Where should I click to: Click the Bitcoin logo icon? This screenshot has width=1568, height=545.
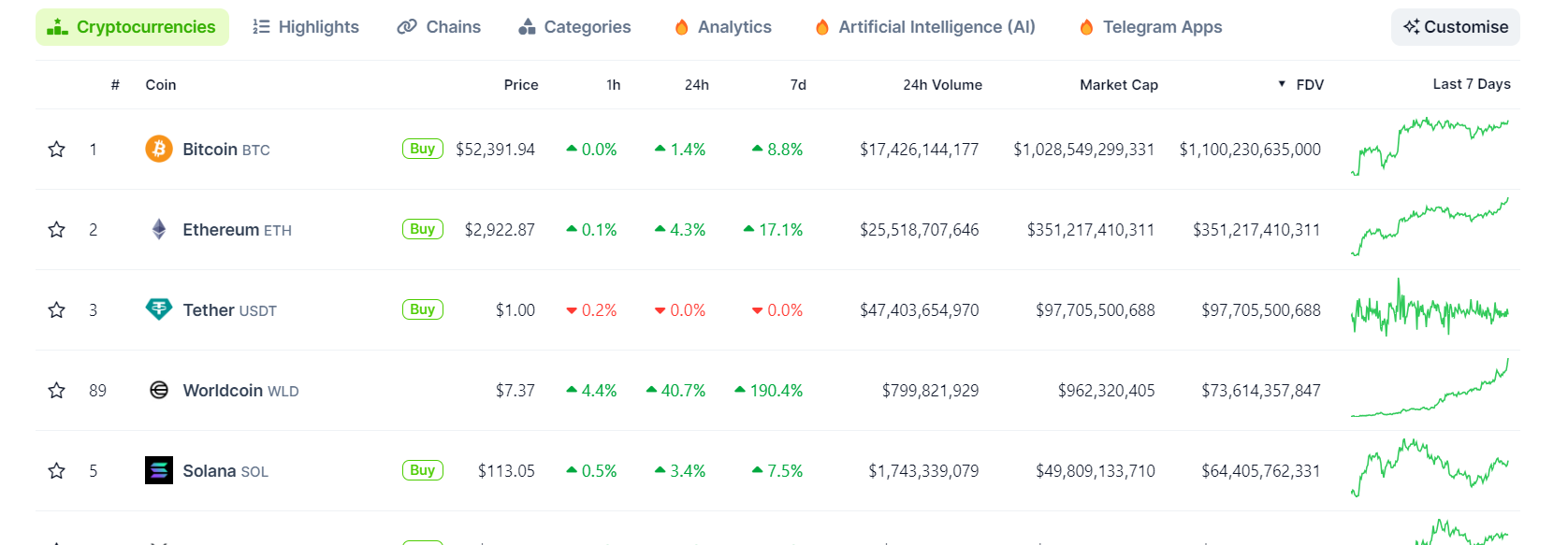pos(159,149)
